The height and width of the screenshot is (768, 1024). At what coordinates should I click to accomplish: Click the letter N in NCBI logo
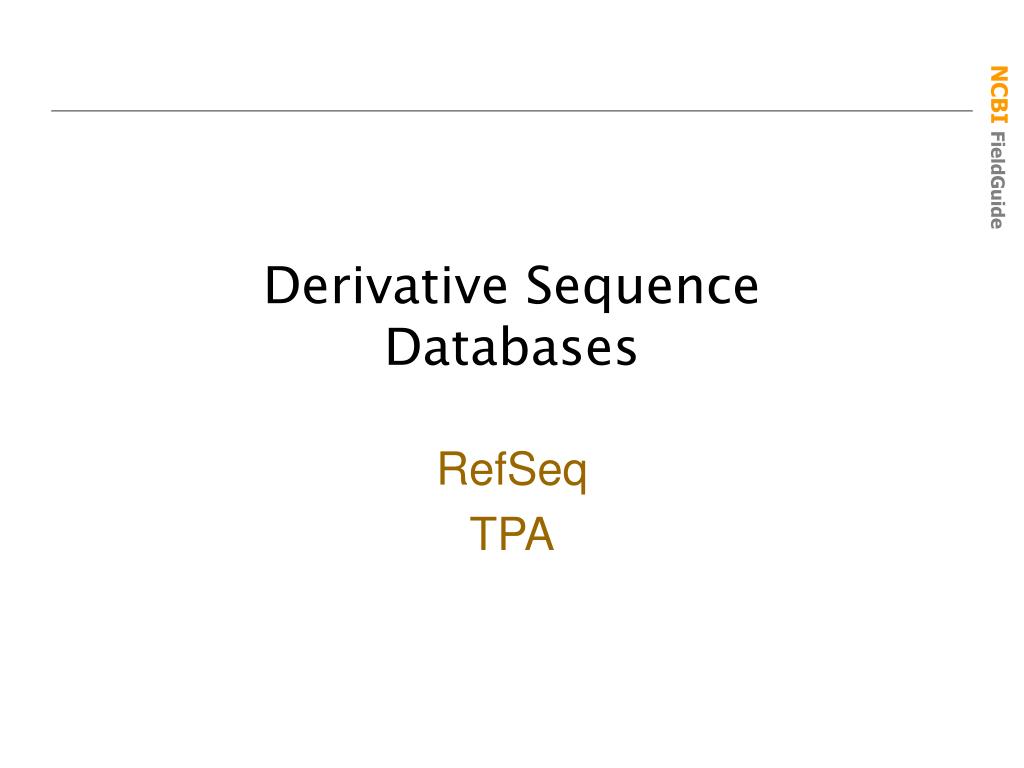[x=999, y=72]
